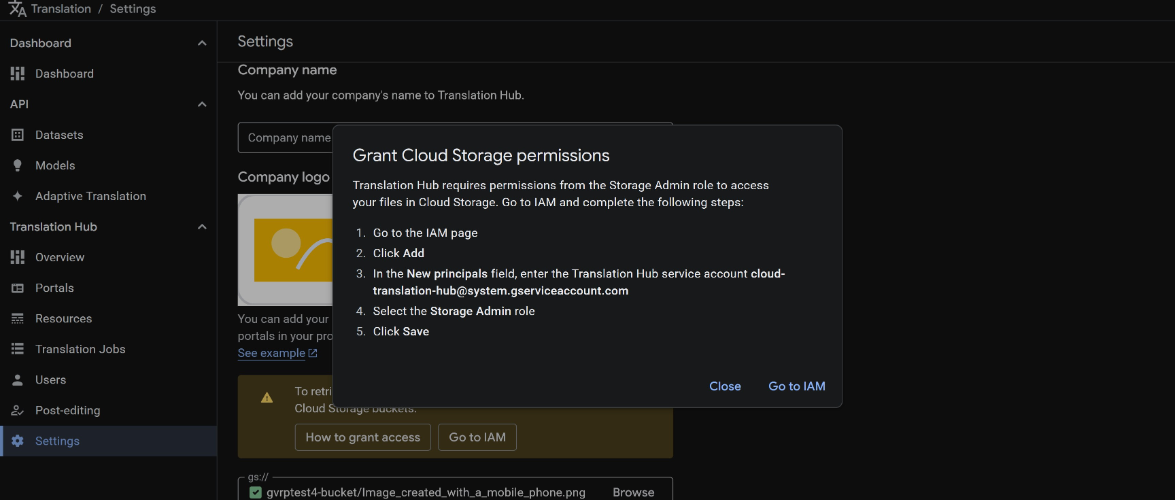Screen dimensions: 1175x500
Task: Collapse the Dashboard section chevron
Action: [x=202, y=43]
